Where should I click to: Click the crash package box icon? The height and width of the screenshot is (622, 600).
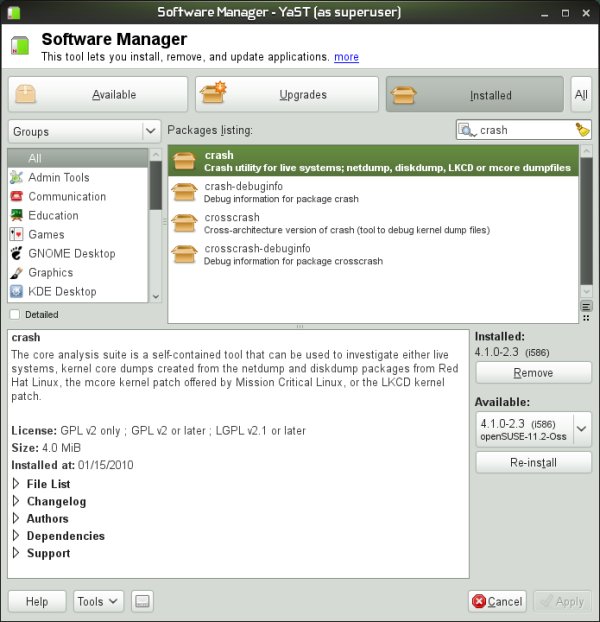(x=184, y=161)
